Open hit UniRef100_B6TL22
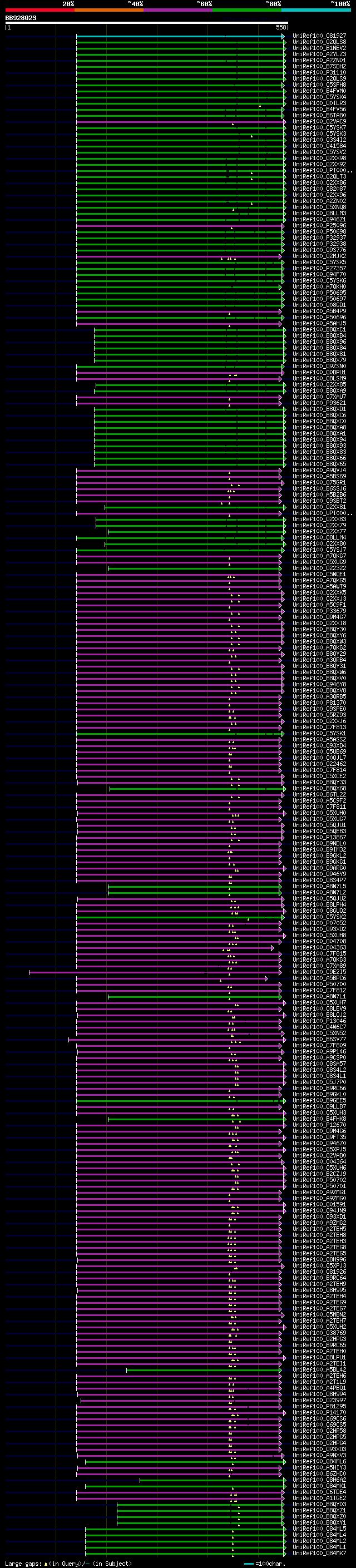 pos(319,794)
